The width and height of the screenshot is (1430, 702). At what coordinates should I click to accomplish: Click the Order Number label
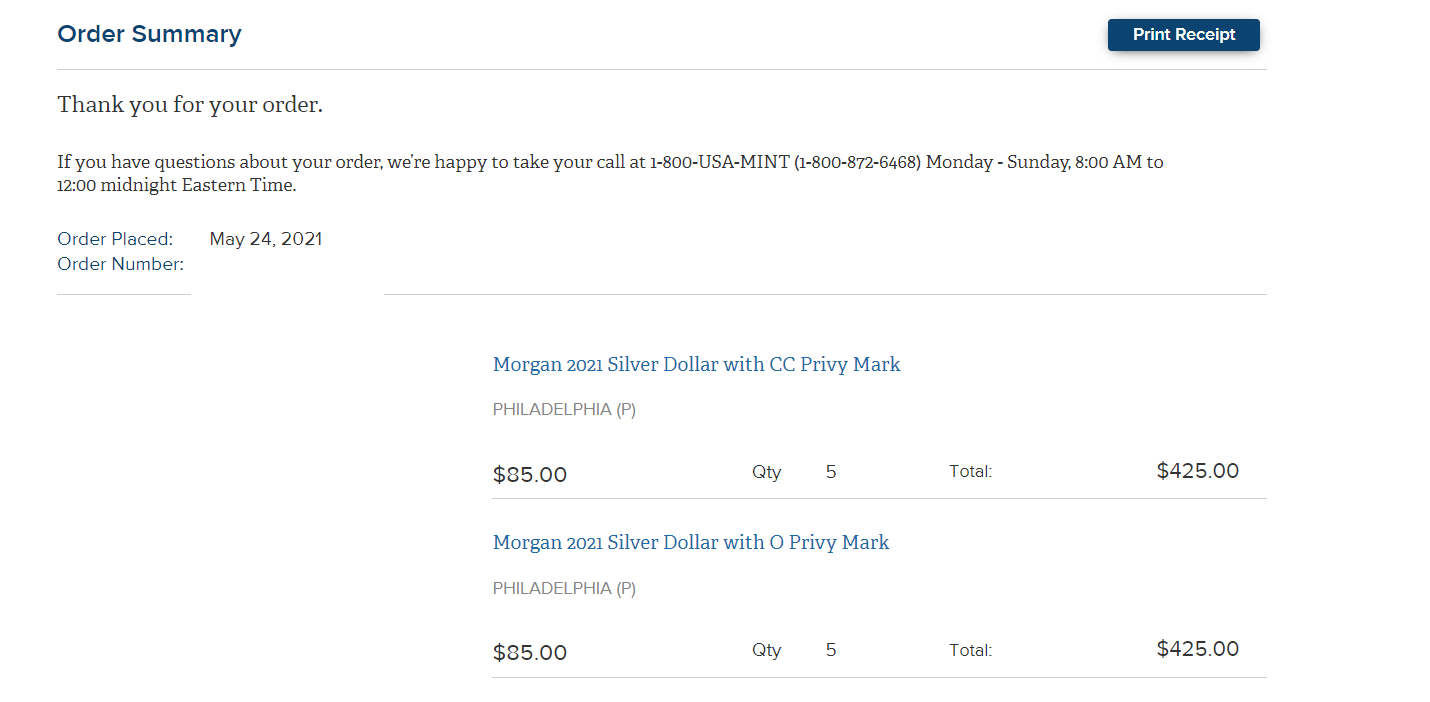pos(121,265)
